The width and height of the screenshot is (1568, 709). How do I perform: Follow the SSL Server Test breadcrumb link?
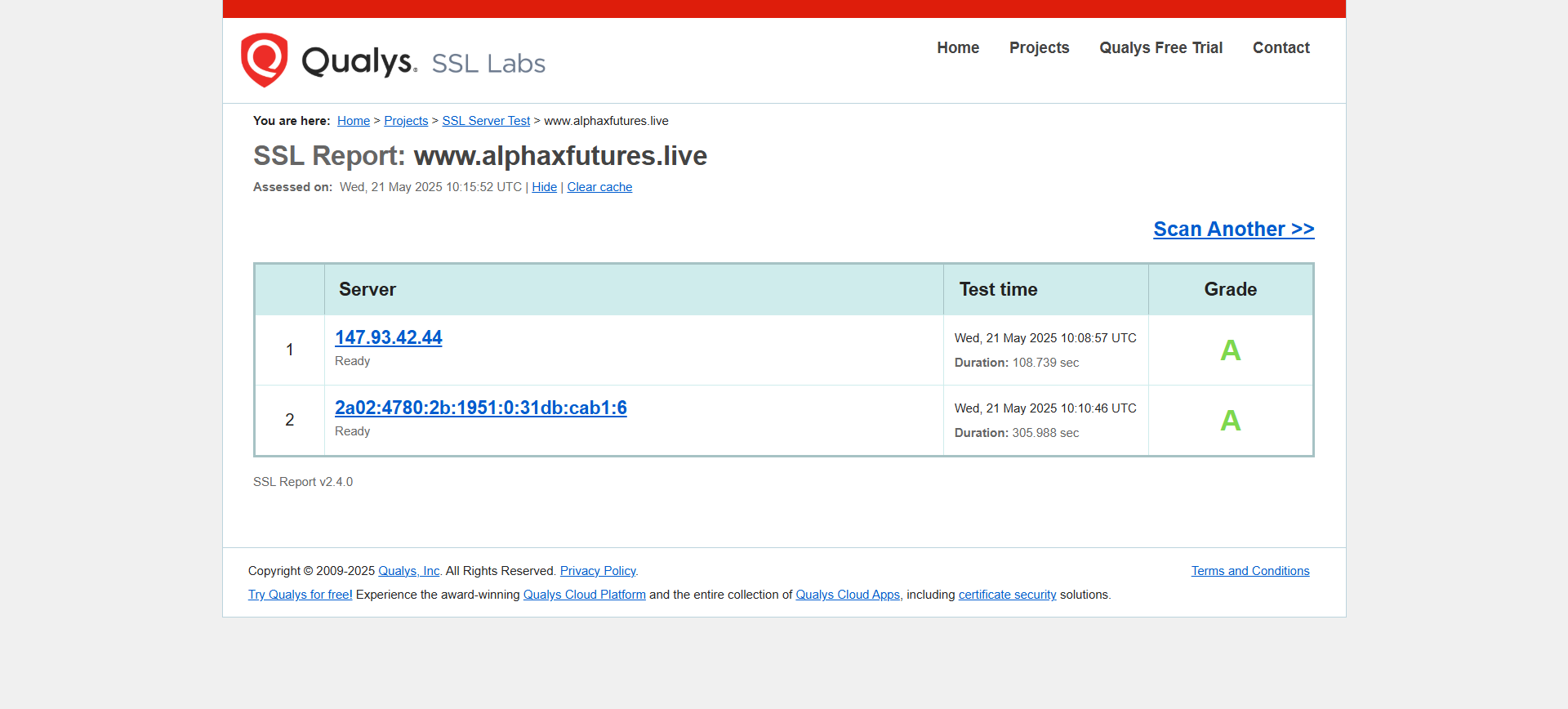click(x=486, y=121)
